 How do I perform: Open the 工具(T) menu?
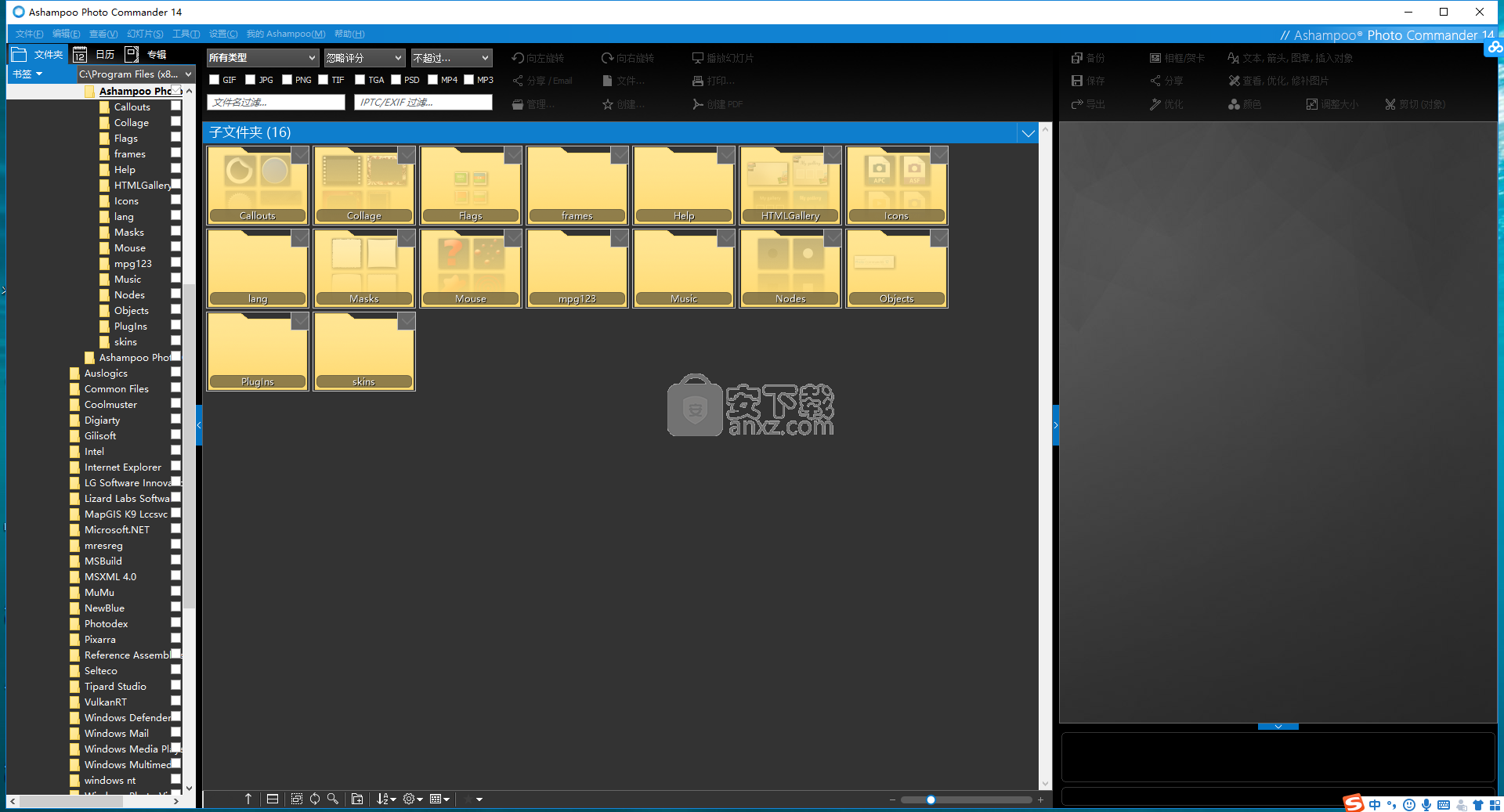(186, 34)
